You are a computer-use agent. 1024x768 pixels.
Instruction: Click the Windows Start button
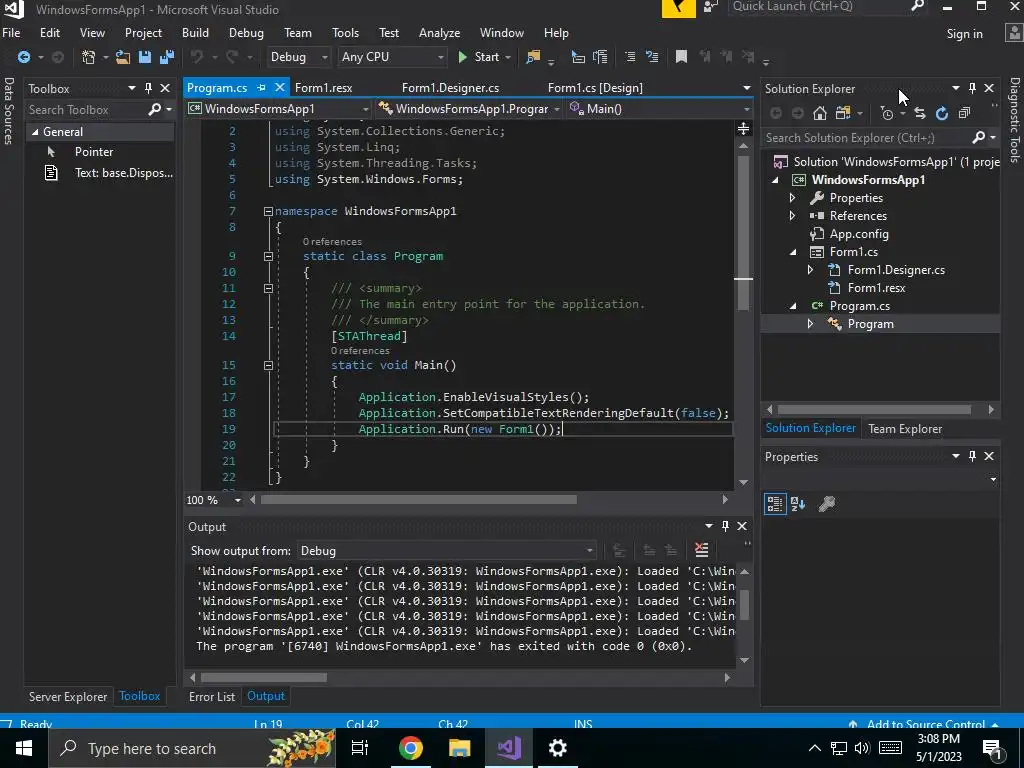(24, 748)
